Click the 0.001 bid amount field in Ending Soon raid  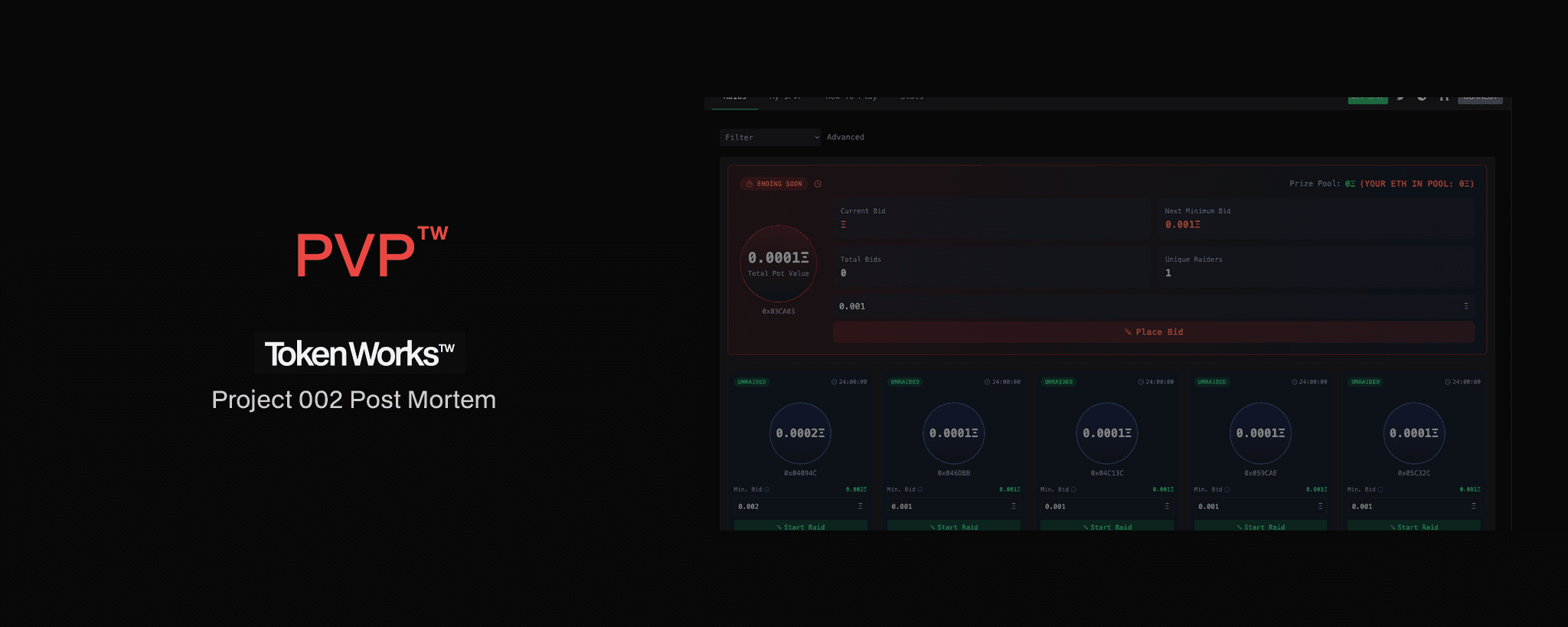pyautogui.click(x=1148, y=306)
